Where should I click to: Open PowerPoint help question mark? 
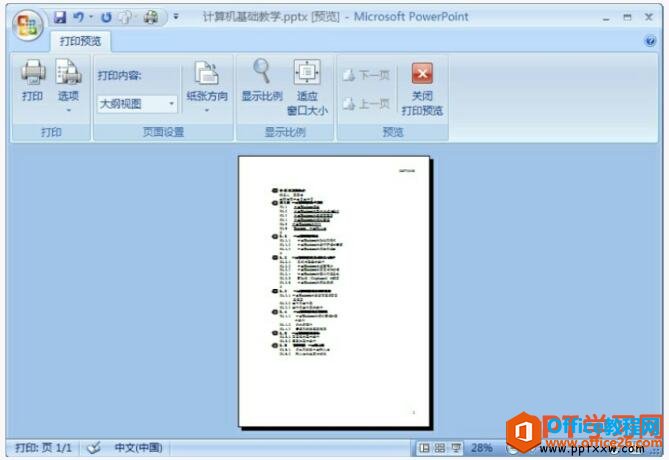pyautogui.click(x=650, y=41)
